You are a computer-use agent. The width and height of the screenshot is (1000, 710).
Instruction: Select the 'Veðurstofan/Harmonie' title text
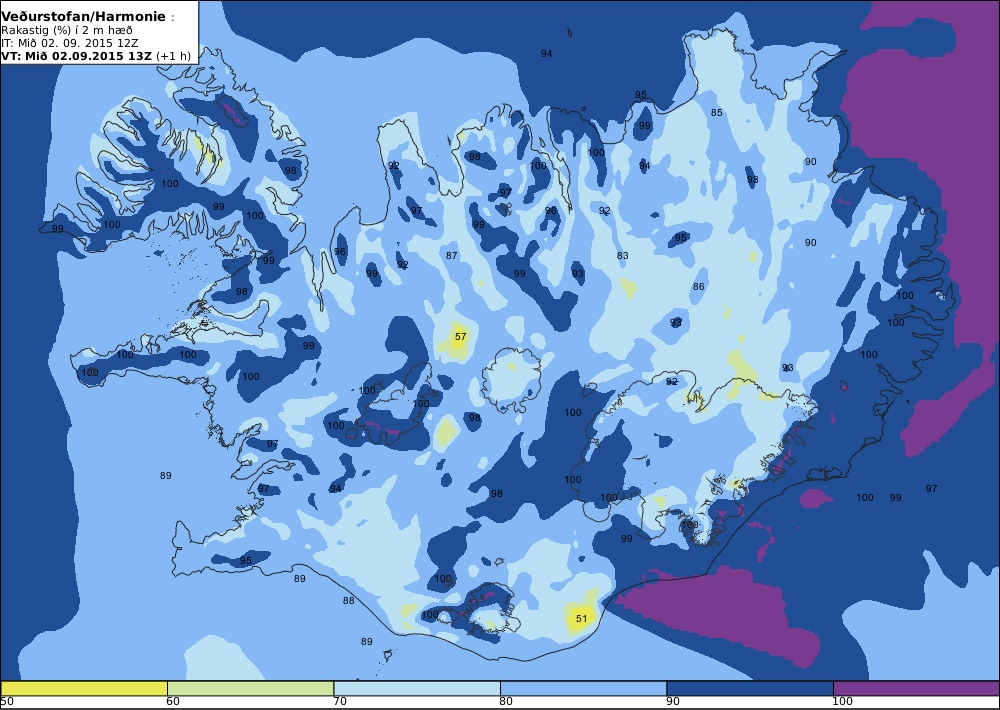tap(84, 17)
